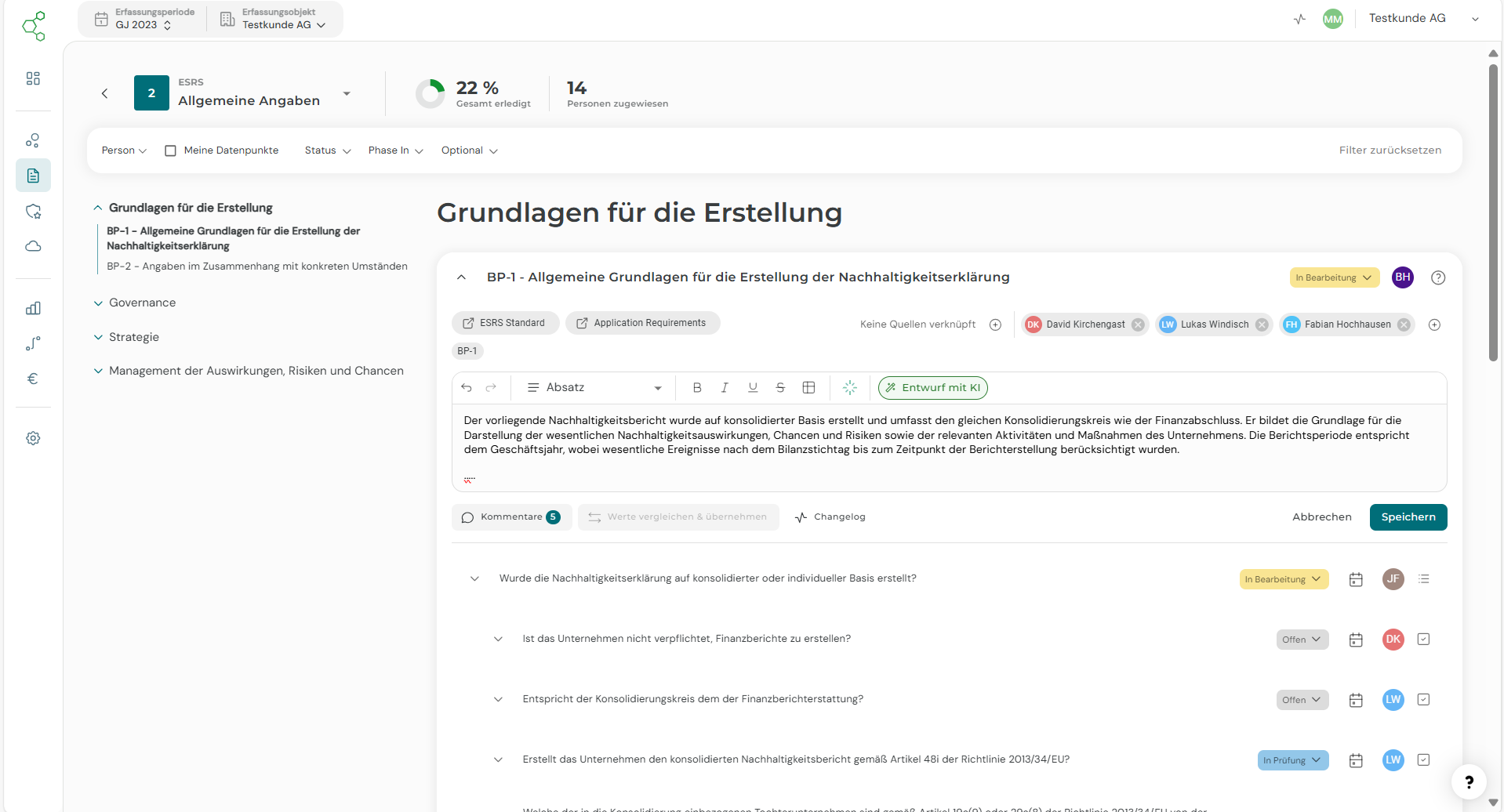Screen dimensions: 1504x812
Task: Open the cloud icon in the sidebar
Action: point(33,246)
